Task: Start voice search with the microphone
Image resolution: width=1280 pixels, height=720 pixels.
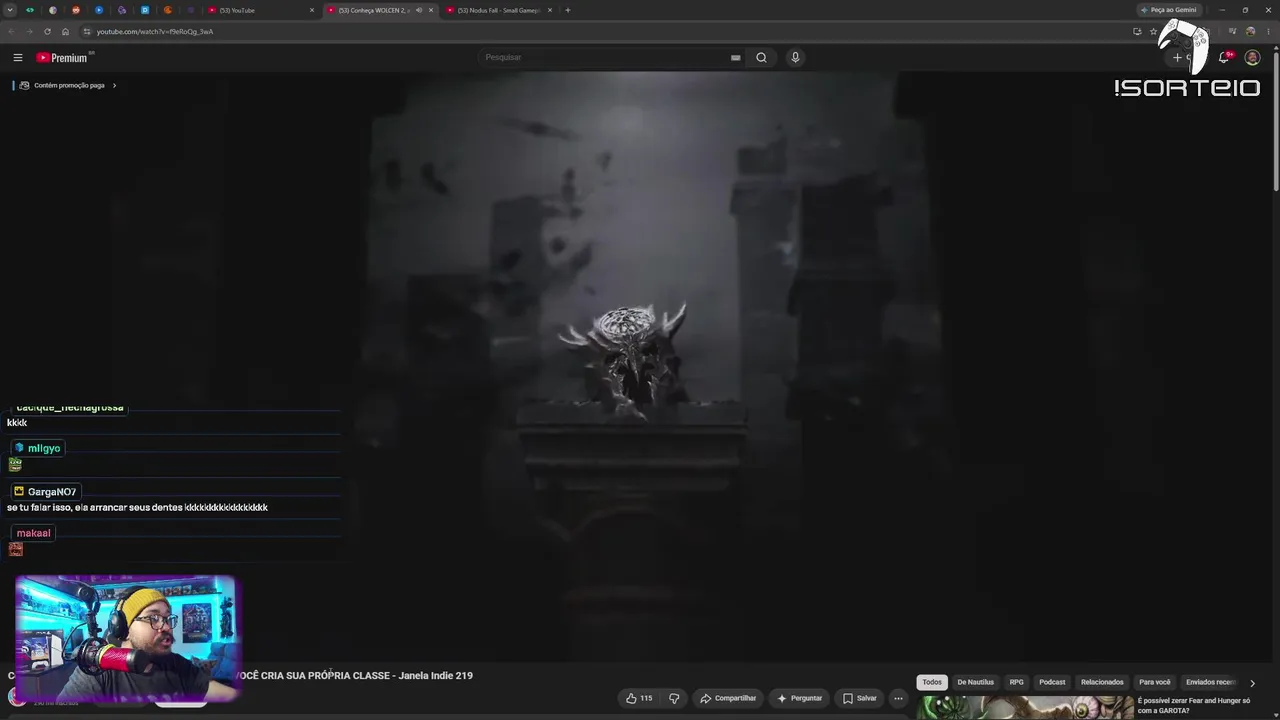Action: 795,57
